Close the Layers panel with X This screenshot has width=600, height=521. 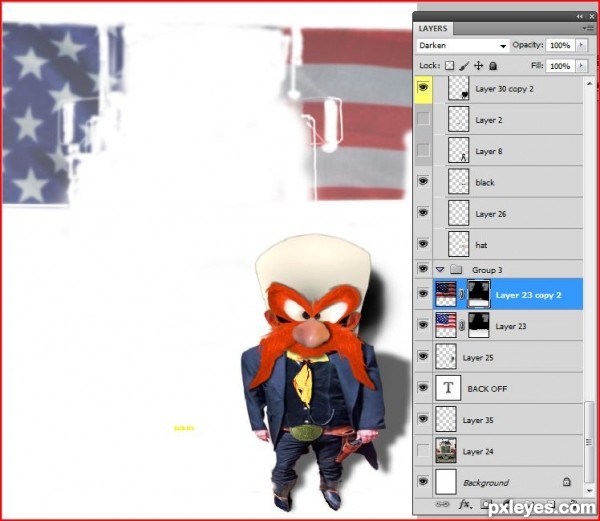point(592,16)
